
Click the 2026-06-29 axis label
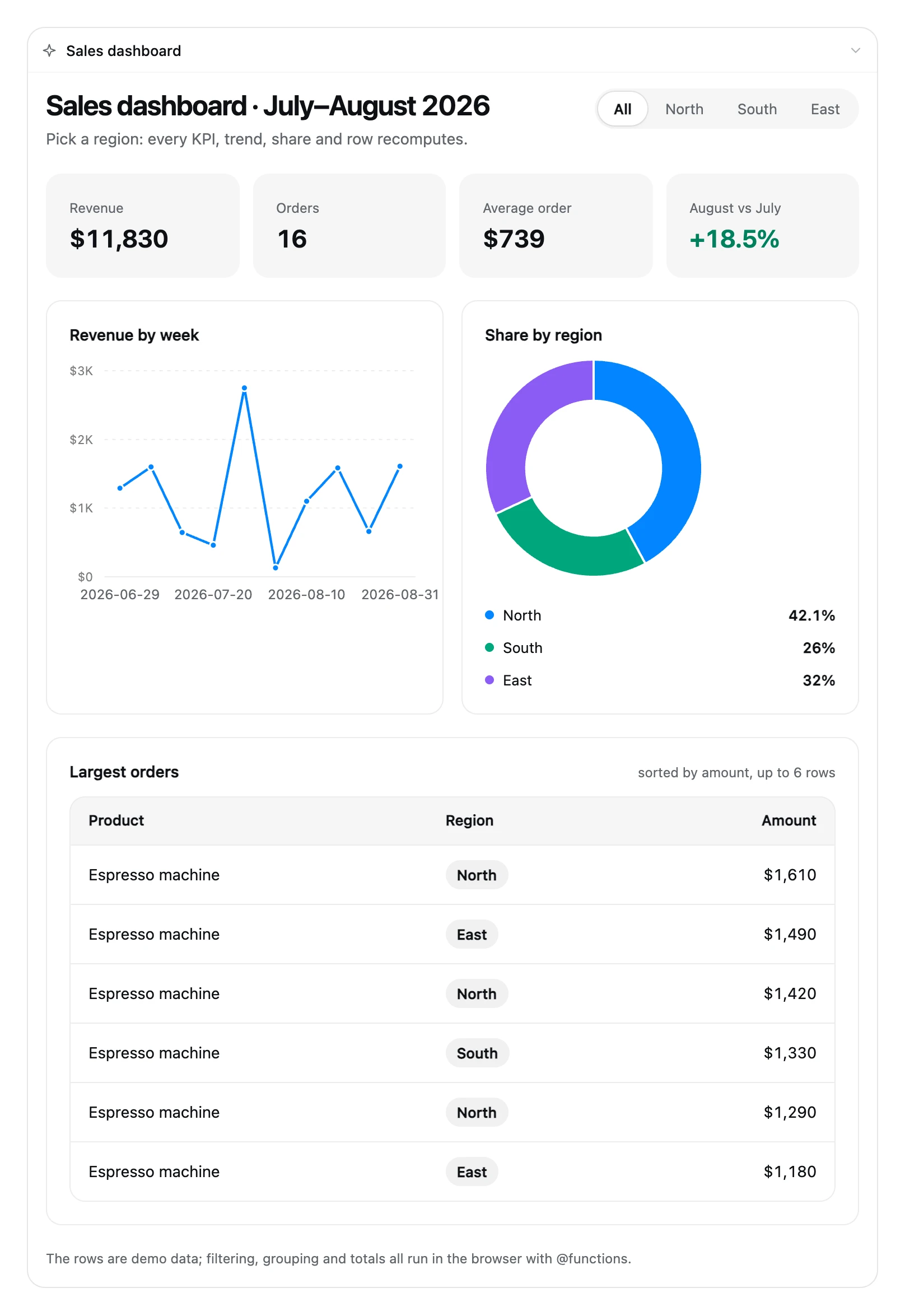[120, 594]
